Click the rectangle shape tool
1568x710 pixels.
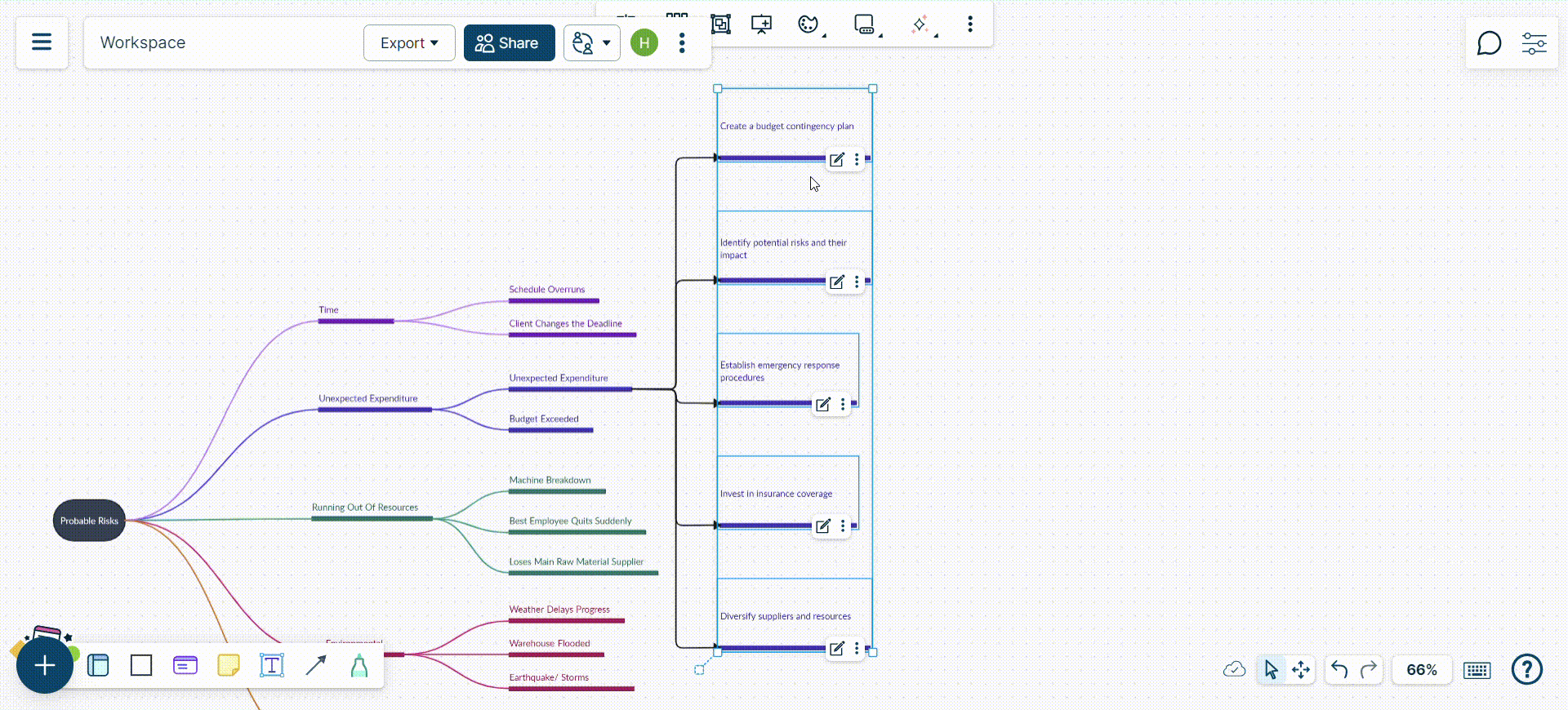[141, 666]
